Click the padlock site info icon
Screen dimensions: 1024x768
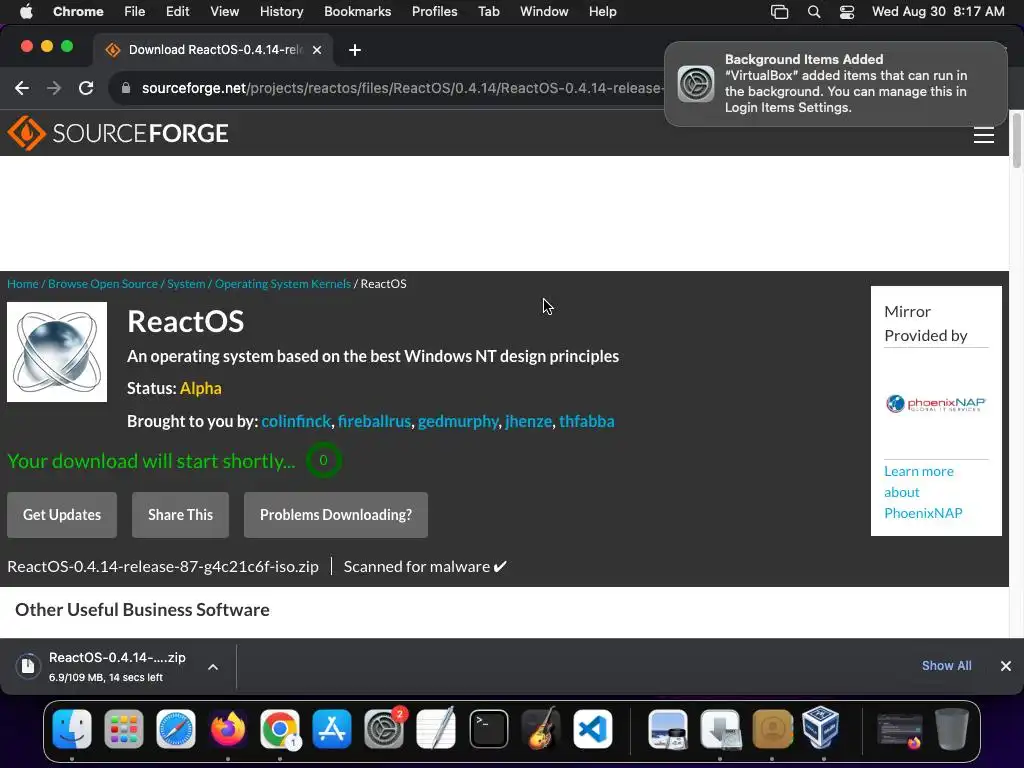click(126, 88)
